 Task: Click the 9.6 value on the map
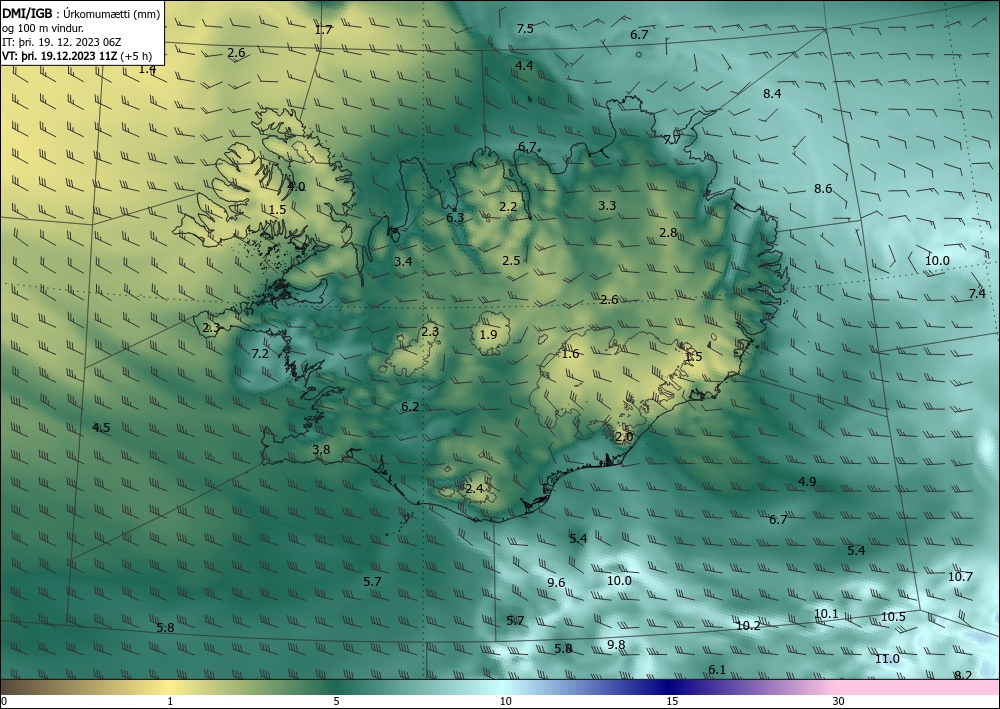[556, 582]
